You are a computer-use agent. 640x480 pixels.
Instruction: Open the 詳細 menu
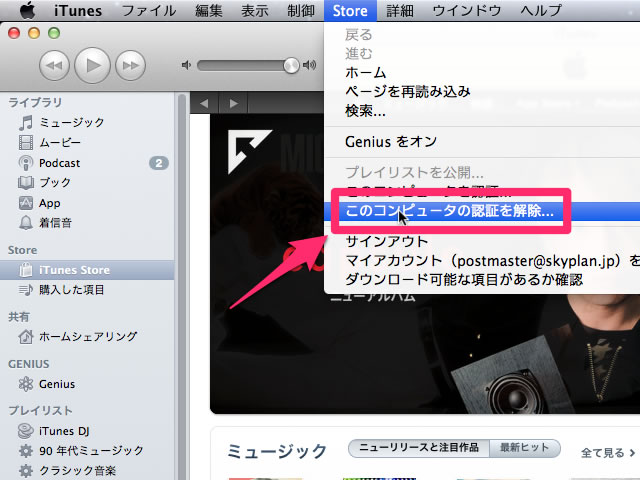400,11
